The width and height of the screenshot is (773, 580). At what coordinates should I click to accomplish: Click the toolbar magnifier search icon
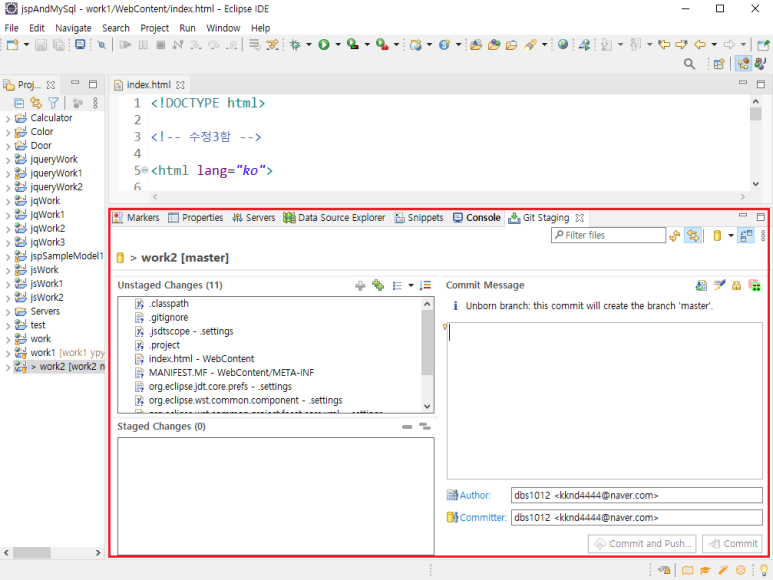click(x=689, y=64)
